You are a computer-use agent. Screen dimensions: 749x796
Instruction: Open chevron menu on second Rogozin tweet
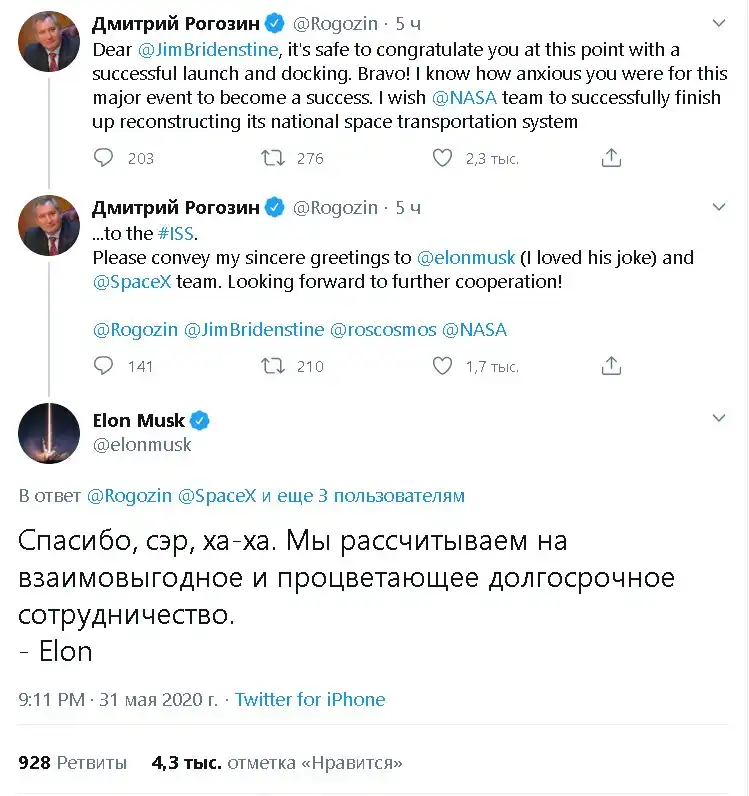pos(718,207)
